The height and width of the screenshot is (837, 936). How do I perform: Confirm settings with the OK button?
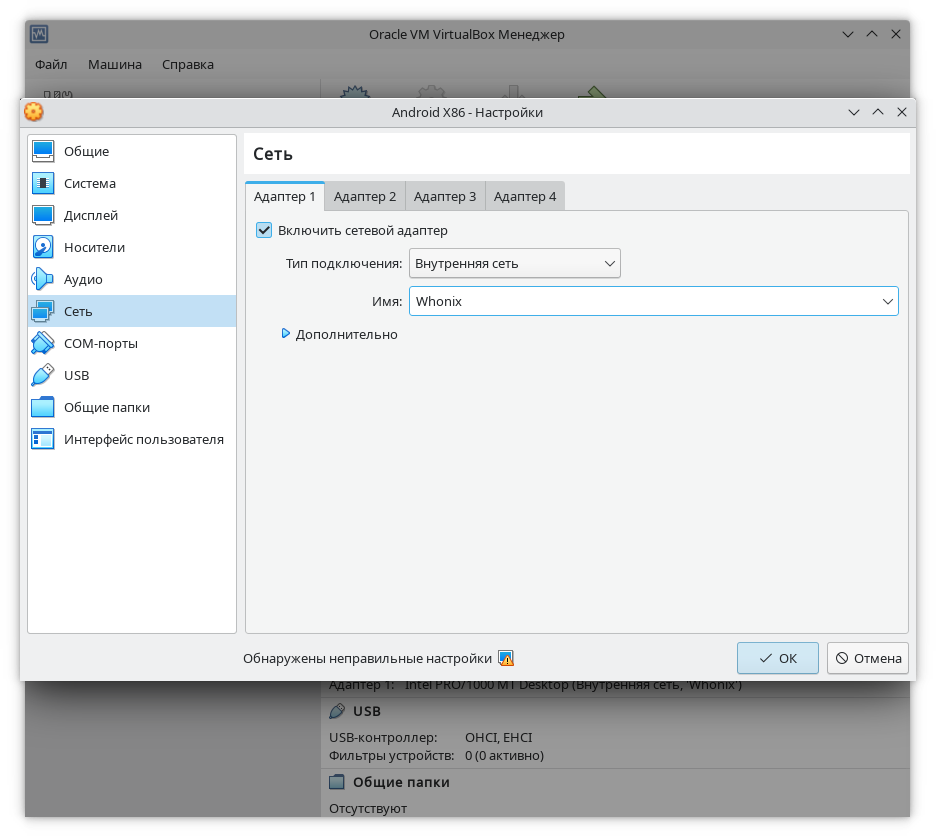[777, 659]
